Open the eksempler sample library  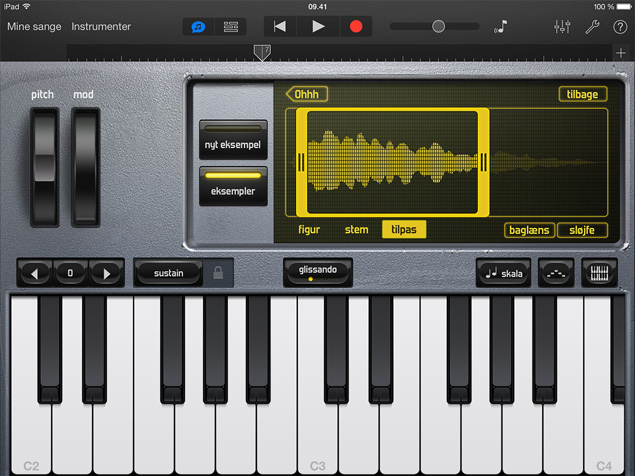point(233,186)
